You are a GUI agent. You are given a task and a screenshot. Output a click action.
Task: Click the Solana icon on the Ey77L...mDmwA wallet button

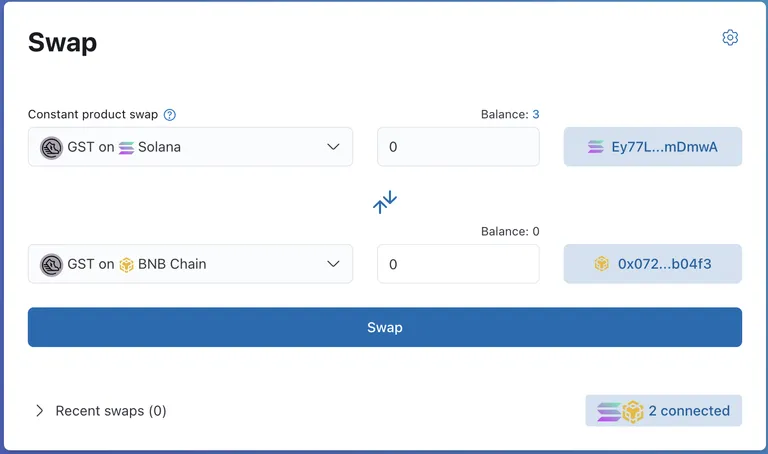click(596, 147)
